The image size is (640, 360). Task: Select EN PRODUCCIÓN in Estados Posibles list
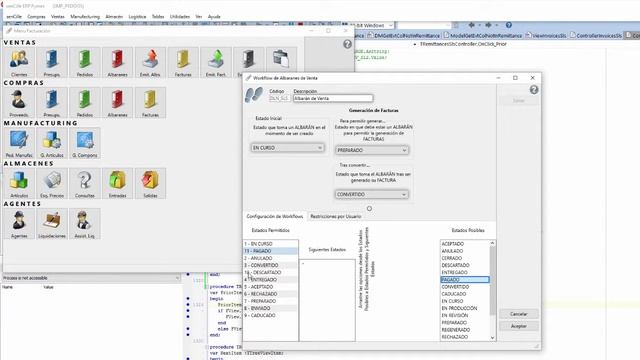(465, 308)
